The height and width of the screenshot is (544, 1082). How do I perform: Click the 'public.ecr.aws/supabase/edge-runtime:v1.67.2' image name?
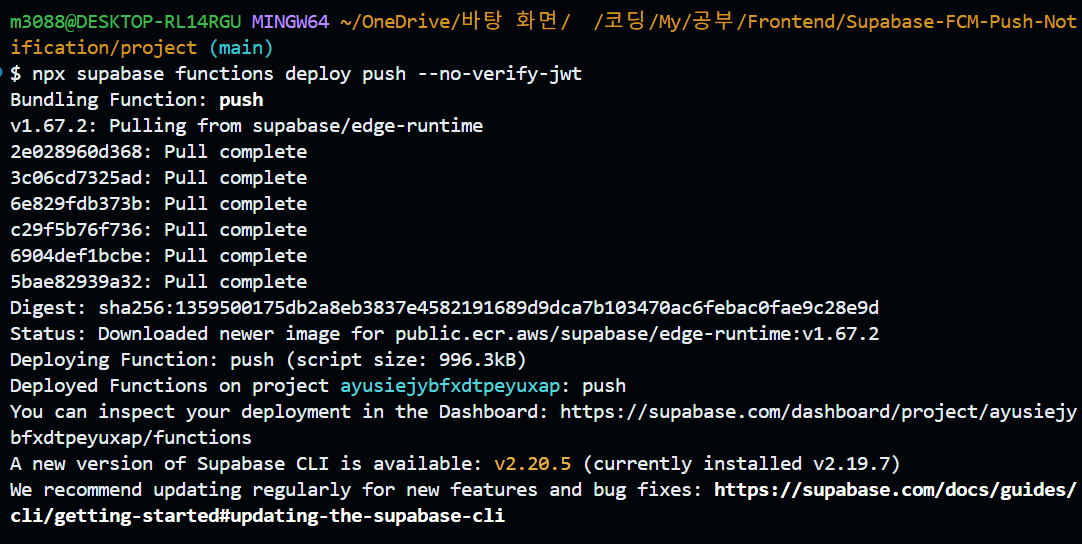[637, 333]
